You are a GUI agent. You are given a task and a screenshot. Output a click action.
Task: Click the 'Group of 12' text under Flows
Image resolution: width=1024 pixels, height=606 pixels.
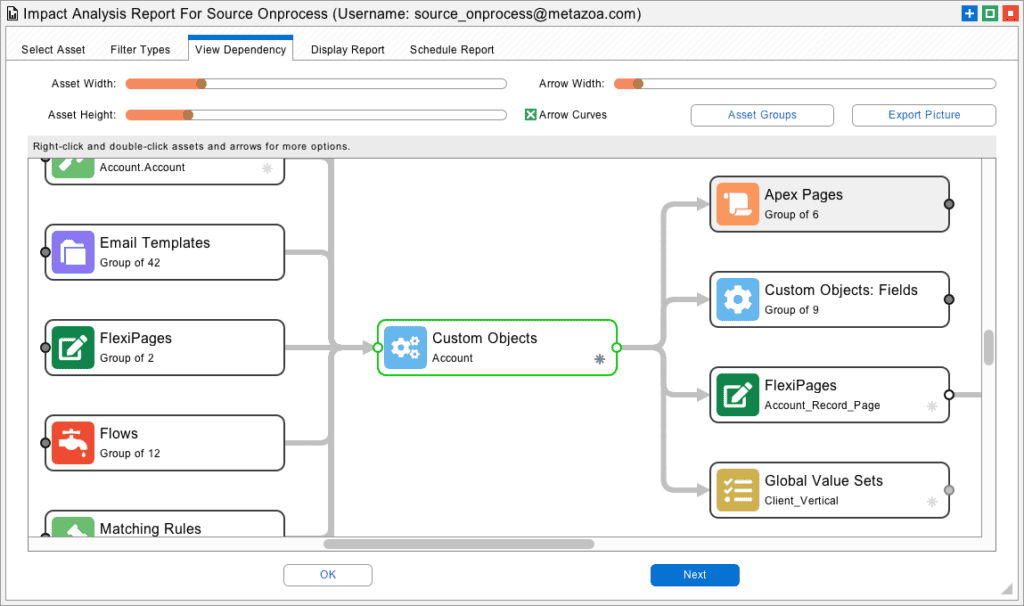click(x=130, y=453)
